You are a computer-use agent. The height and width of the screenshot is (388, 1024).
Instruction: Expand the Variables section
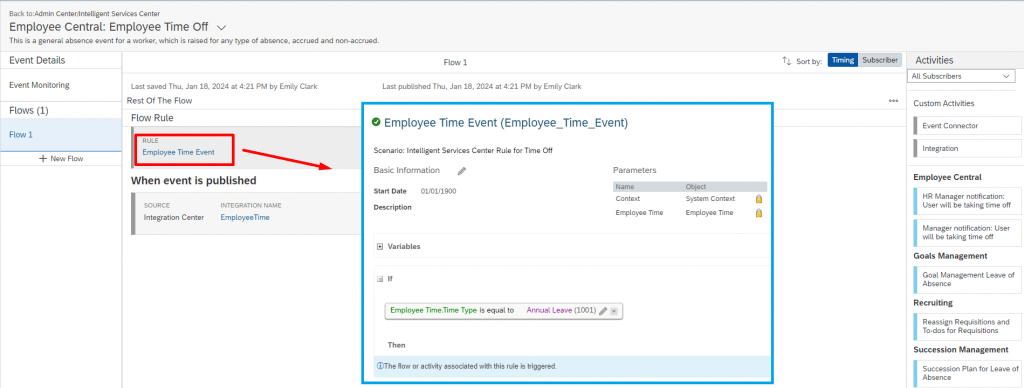380,247
